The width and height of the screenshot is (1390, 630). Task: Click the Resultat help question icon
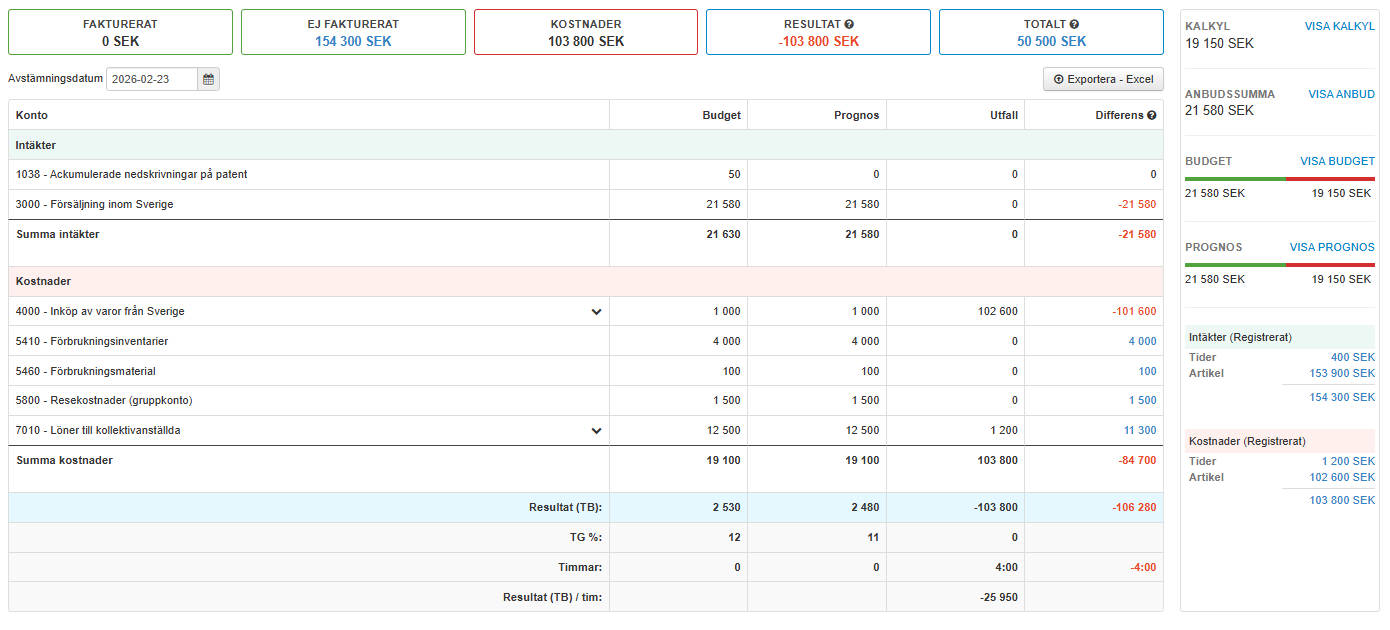[x=849, y=24]
